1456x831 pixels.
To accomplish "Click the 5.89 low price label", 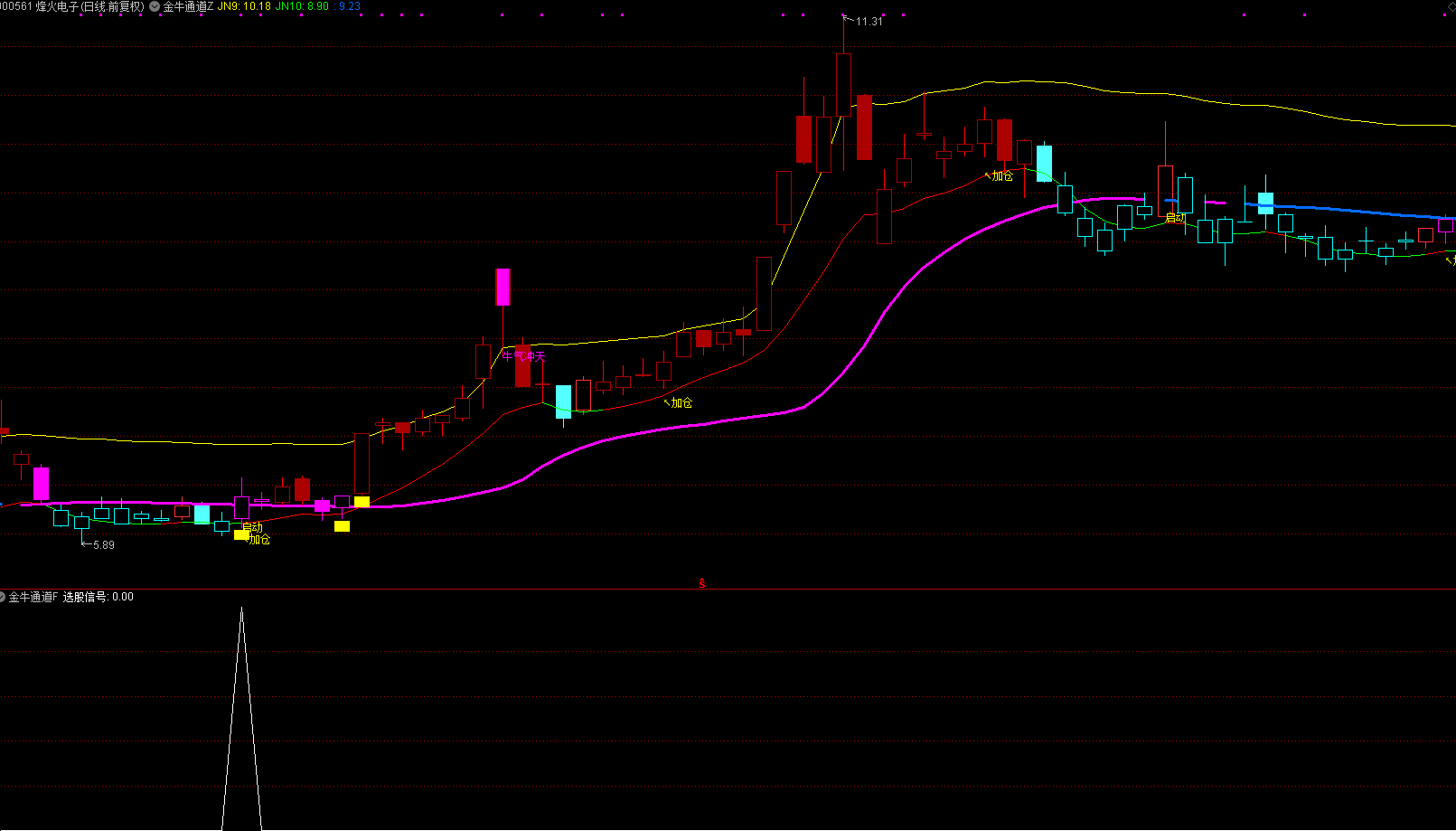I will pos(104,545).
